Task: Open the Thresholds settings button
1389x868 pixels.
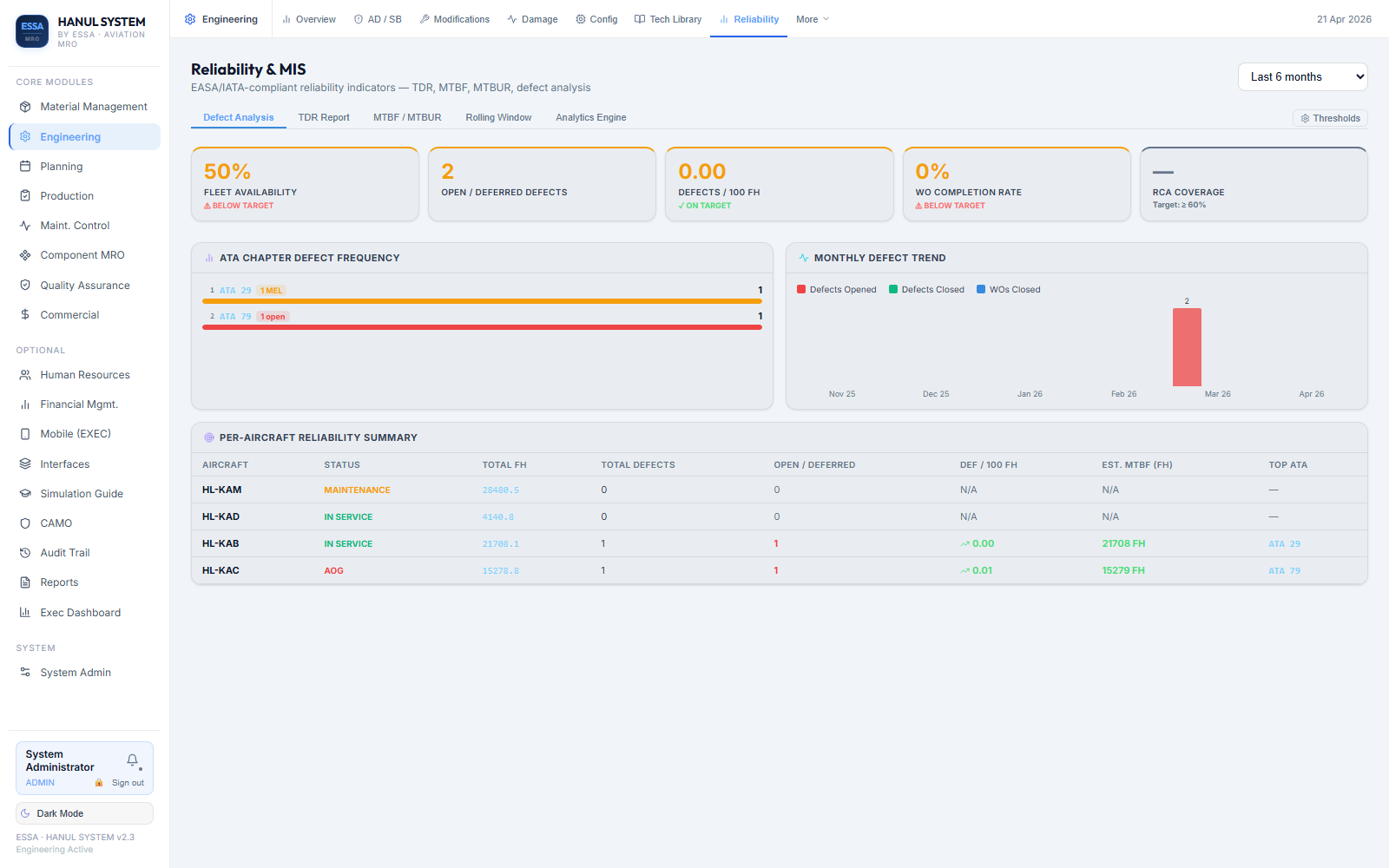Action: coord(1330,118)
